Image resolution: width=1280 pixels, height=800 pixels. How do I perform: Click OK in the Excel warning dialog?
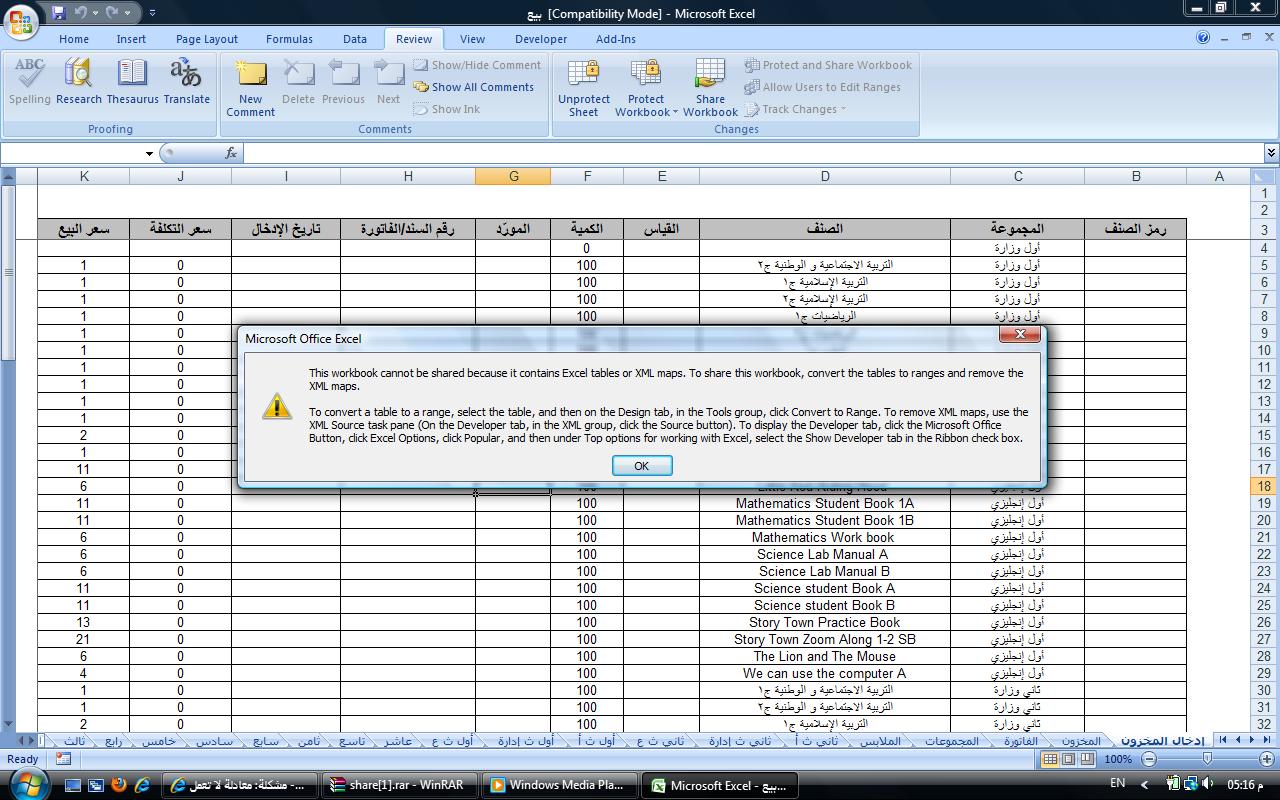pos(642,466)
